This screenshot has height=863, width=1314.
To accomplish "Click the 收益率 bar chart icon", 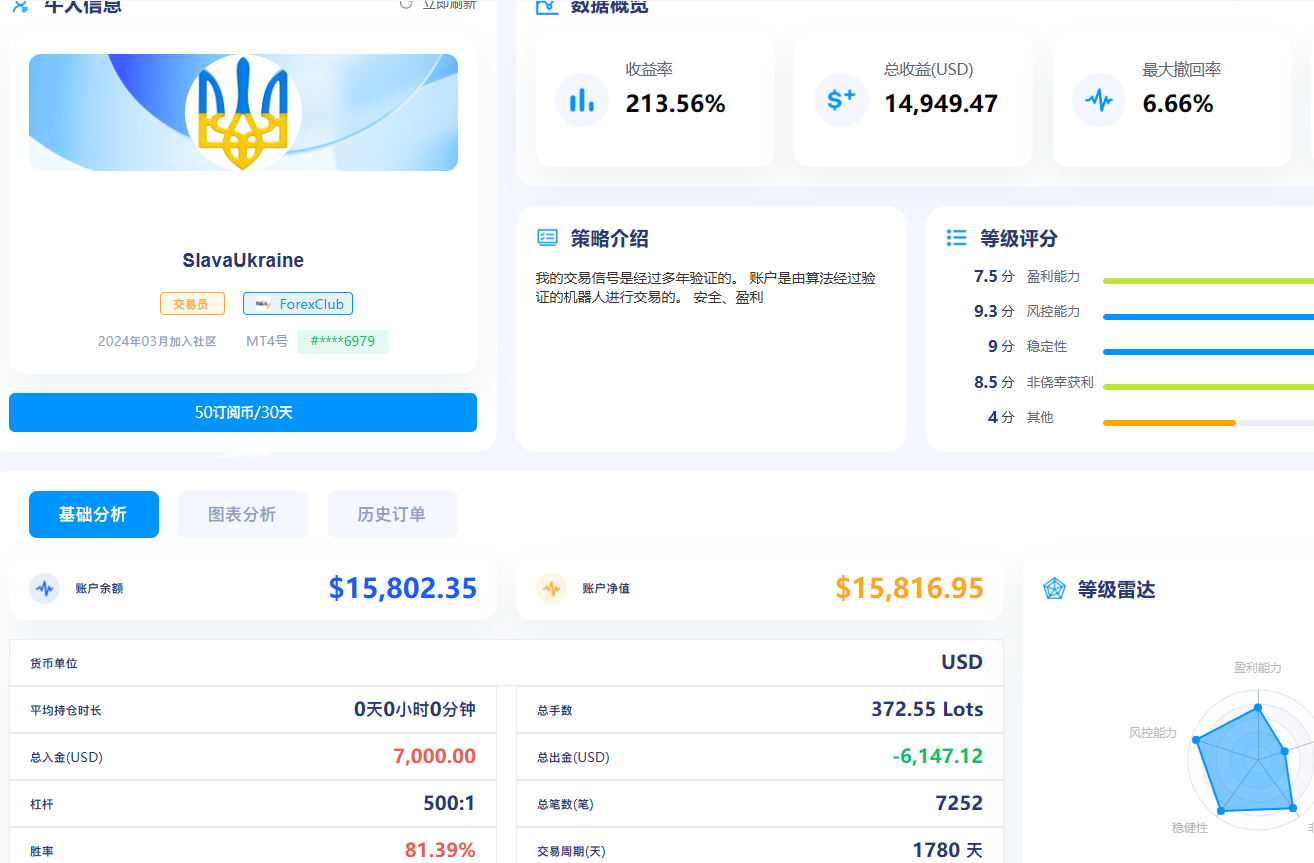I will coord(581,99).
